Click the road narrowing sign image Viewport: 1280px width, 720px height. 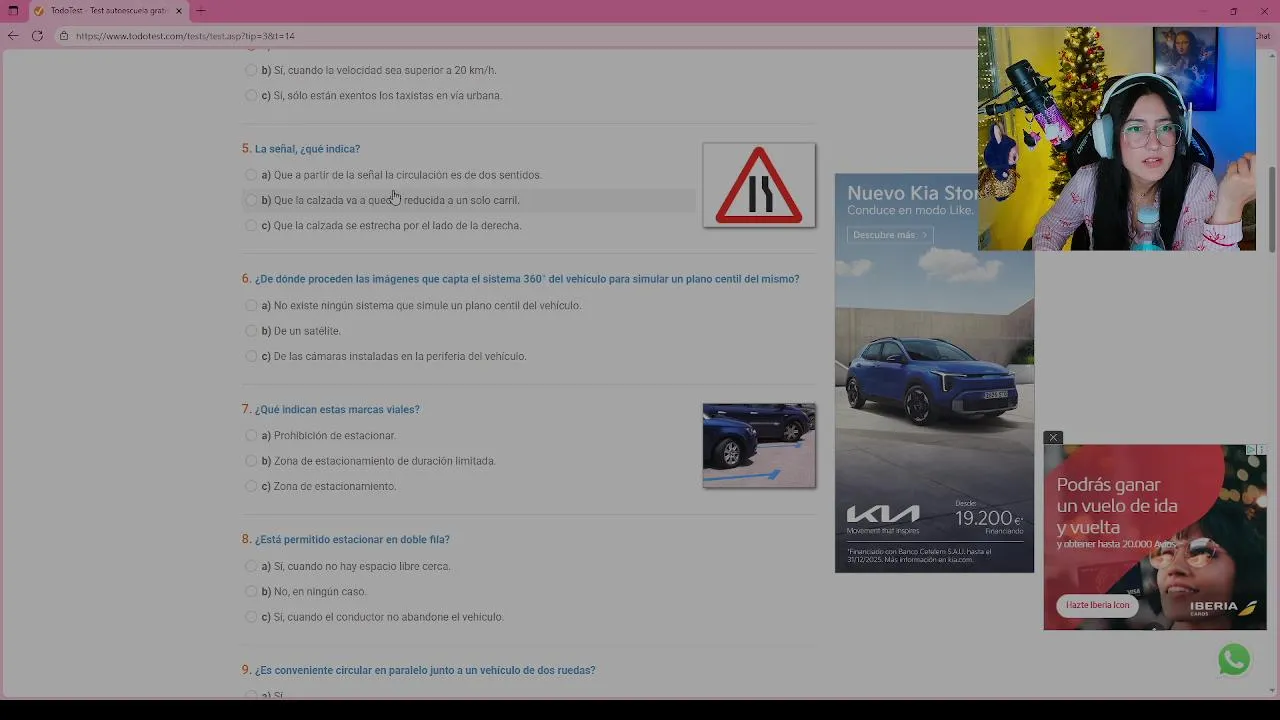tap(759, 185)
